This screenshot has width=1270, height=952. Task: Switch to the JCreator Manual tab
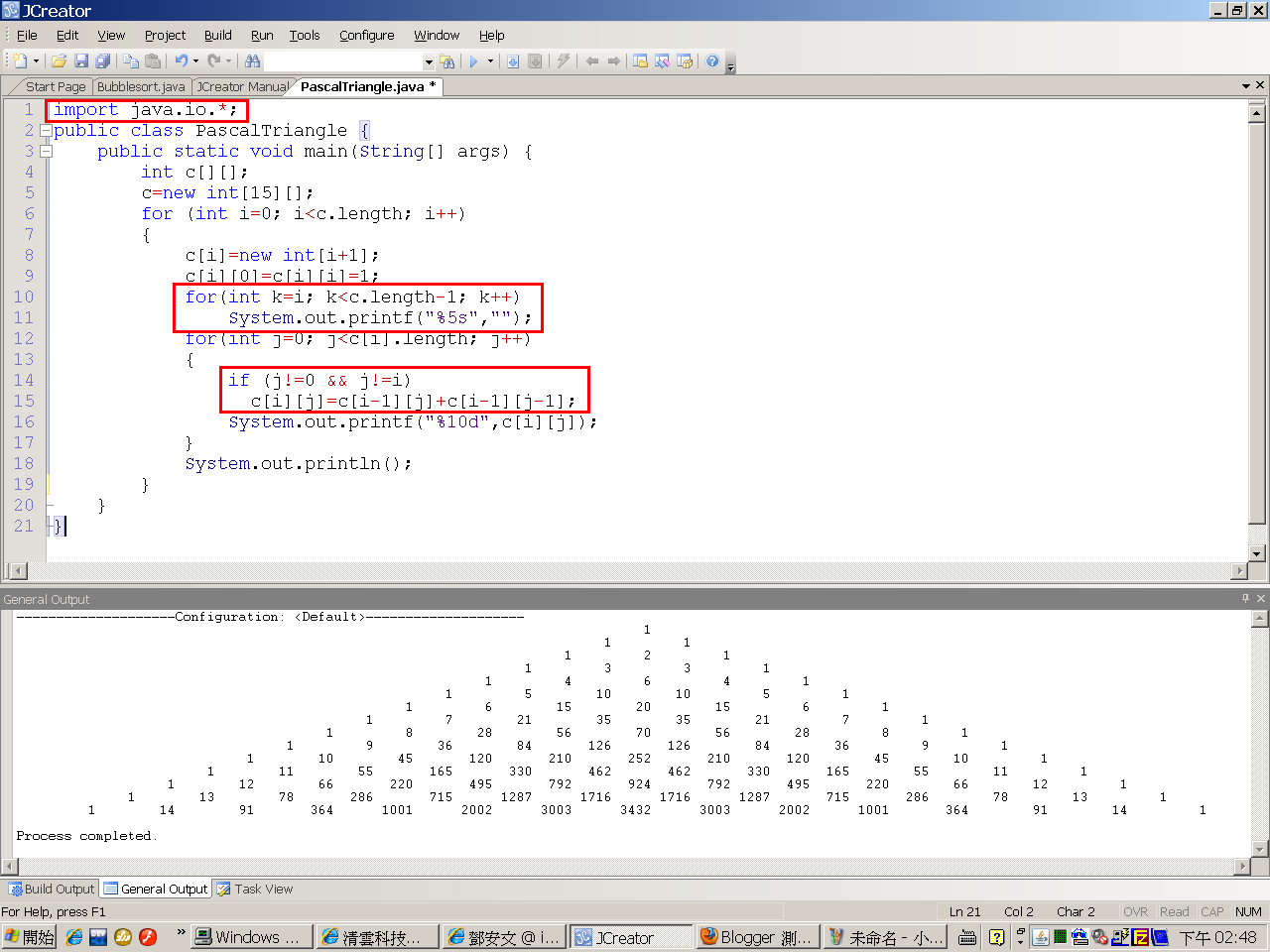click(242, 86)
